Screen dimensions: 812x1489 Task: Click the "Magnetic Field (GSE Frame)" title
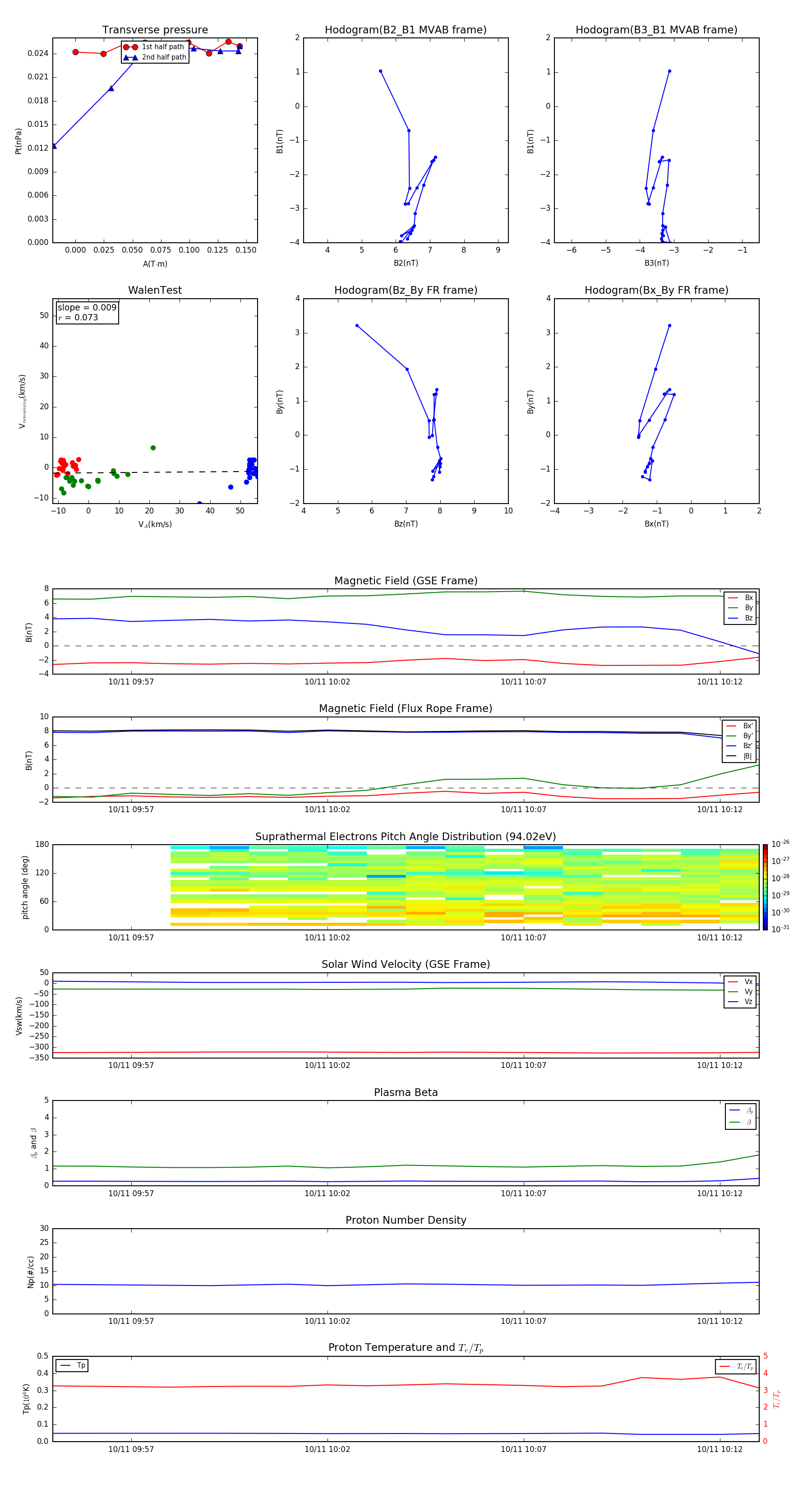pyautogui.click(x=406, y=581)
